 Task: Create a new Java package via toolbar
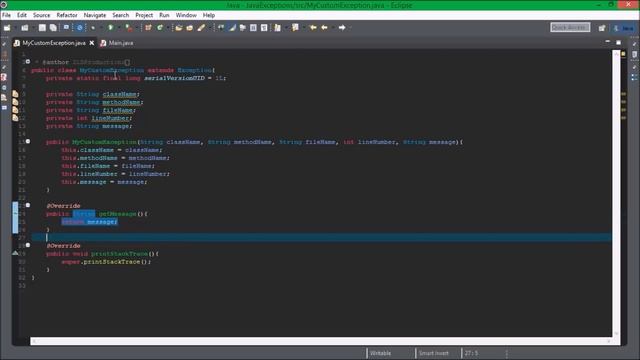(148, 28)
